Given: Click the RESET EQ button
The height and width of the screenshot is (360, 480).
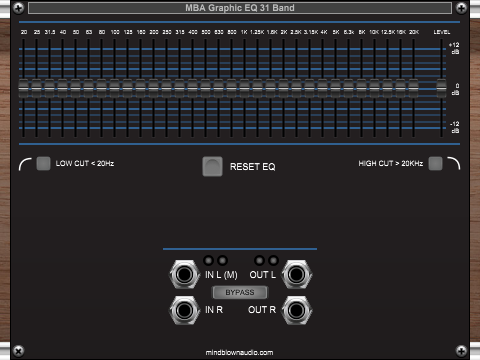Looking at the screenshot, I should tap(212, 166).
